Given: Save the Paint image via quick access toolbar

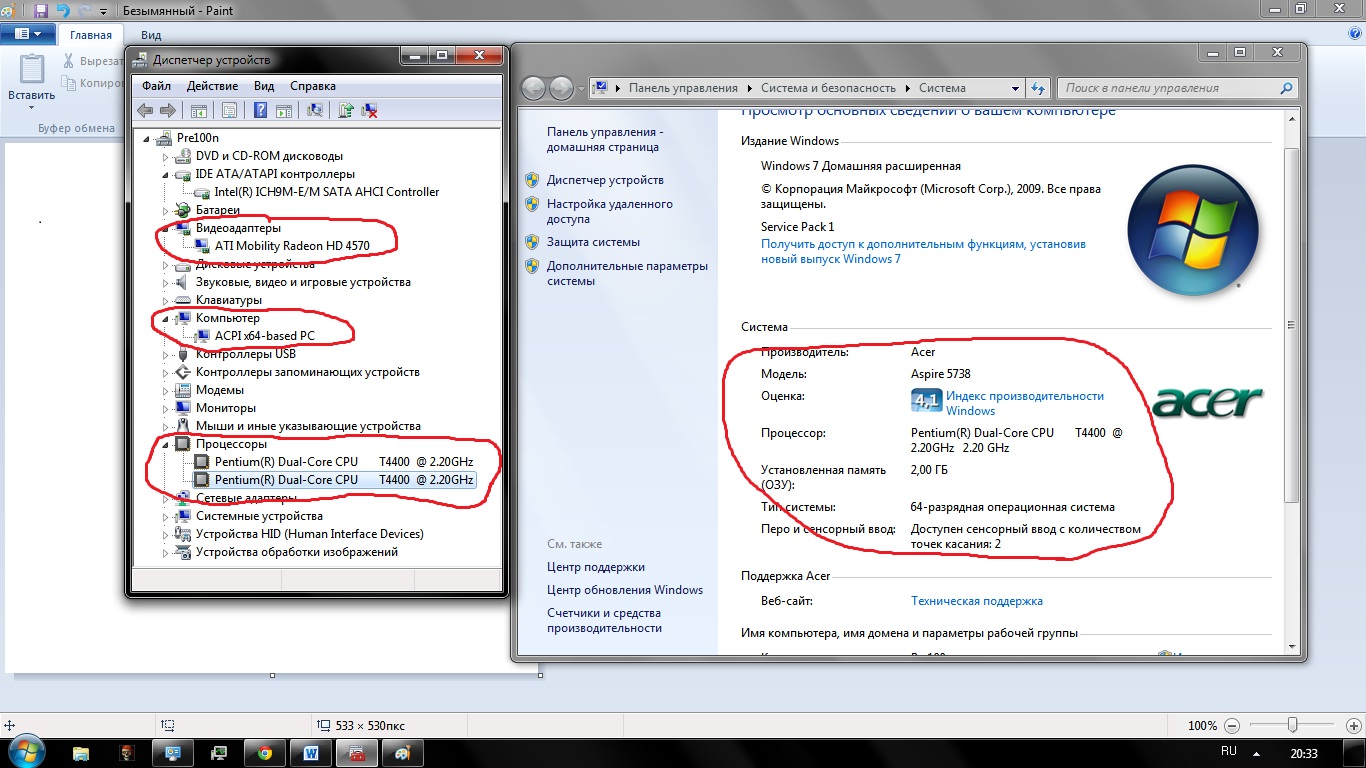Looking at the screenshot, I should pyautogui.click(x=41, y=11).
